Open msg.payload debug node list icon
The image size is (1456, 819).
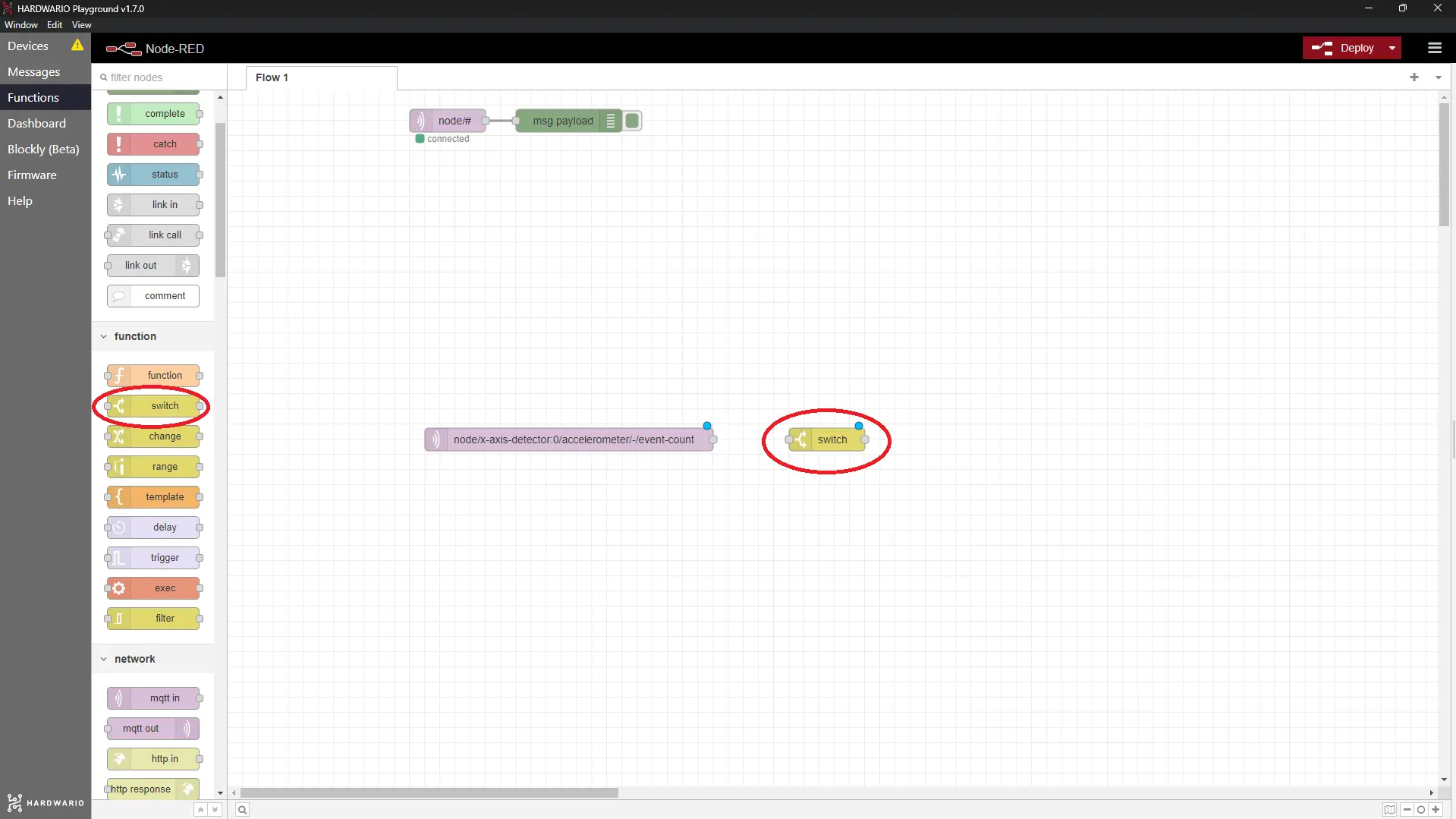(610, 121)
